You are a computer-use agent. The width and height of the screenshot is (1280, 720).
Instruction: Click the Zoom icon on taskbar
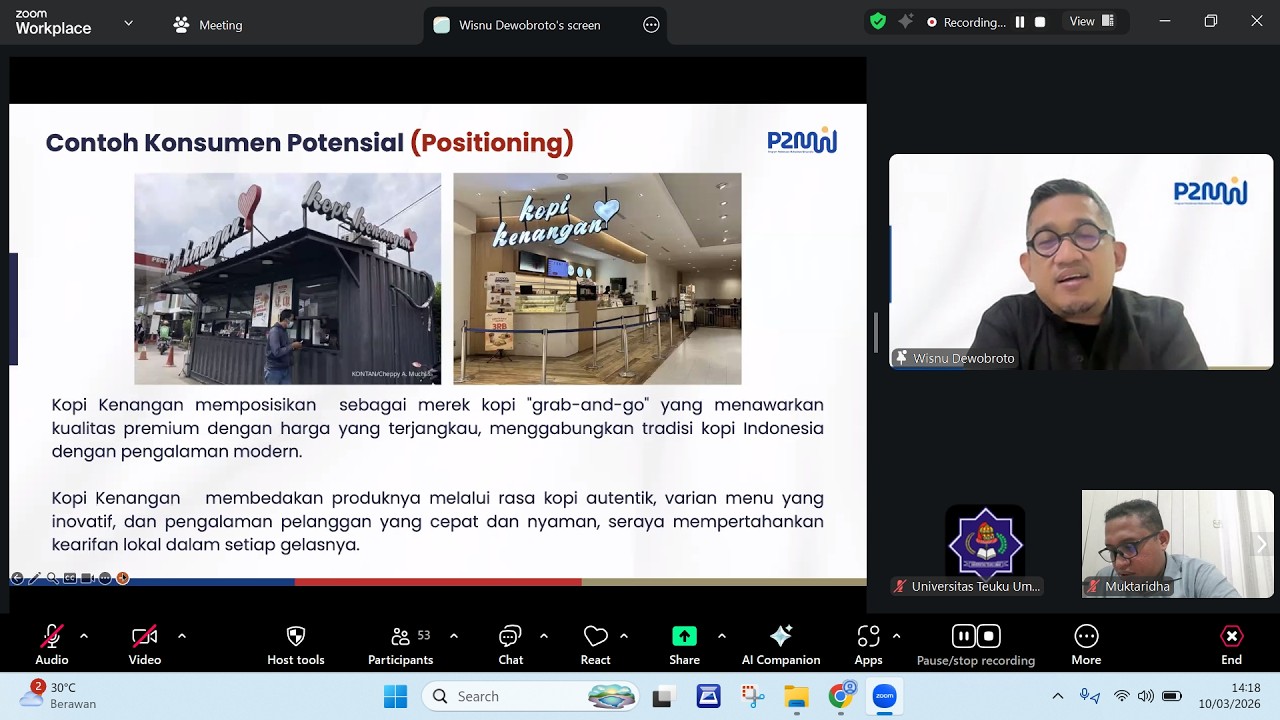coord(884,696)
